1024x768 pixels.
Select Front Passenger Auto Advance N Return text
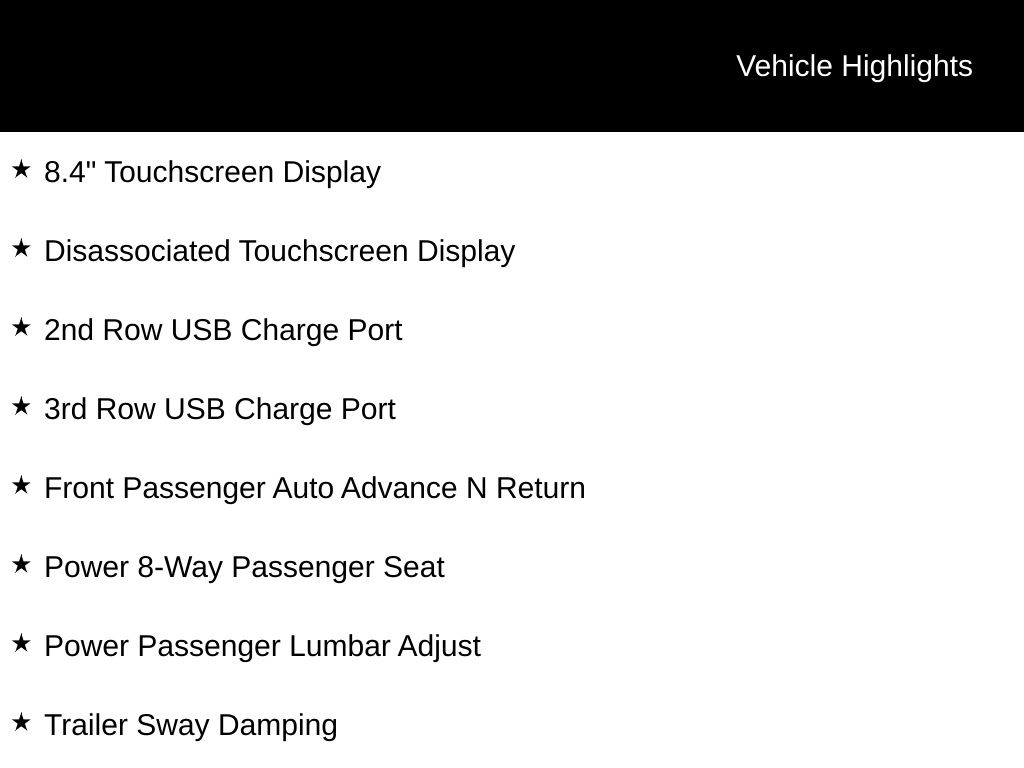pyautogui.click(x=315, y=488)
